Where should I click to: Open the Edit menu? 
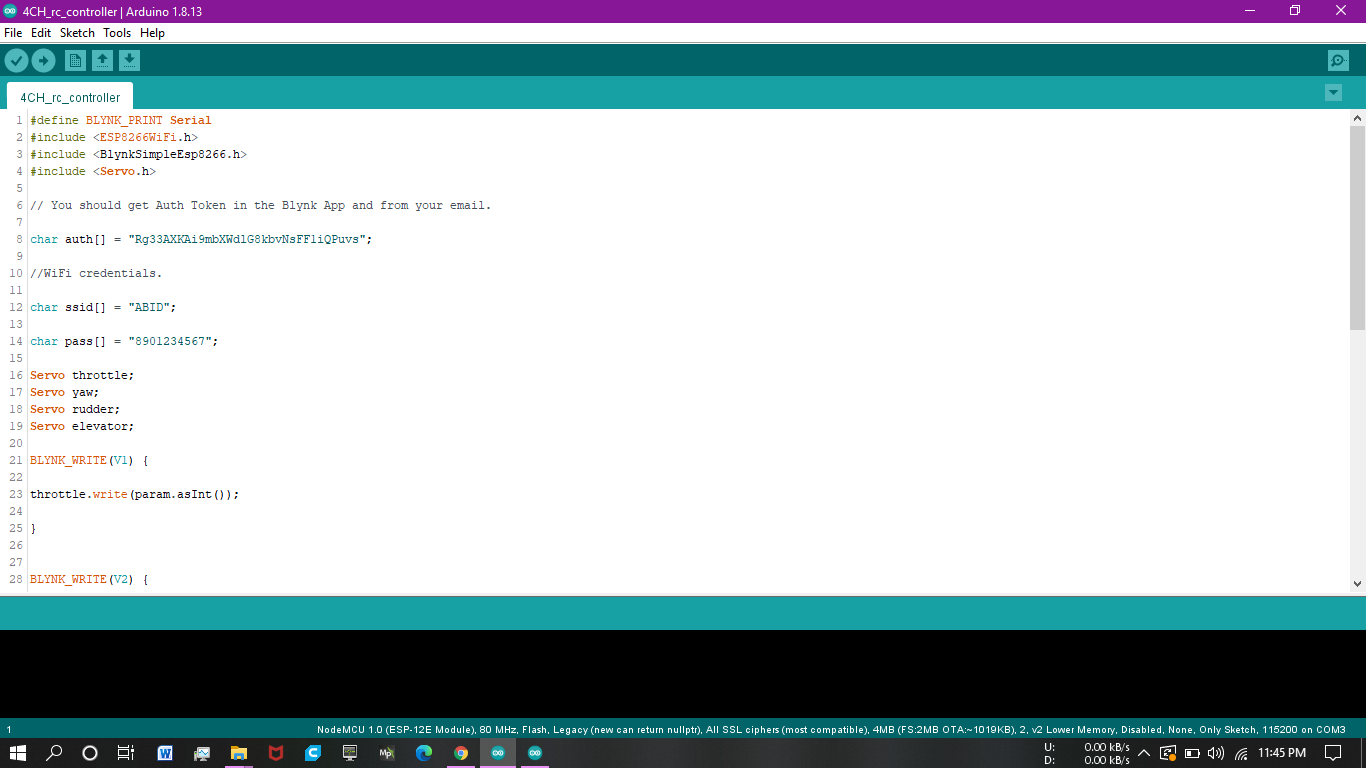coord(41,33)
